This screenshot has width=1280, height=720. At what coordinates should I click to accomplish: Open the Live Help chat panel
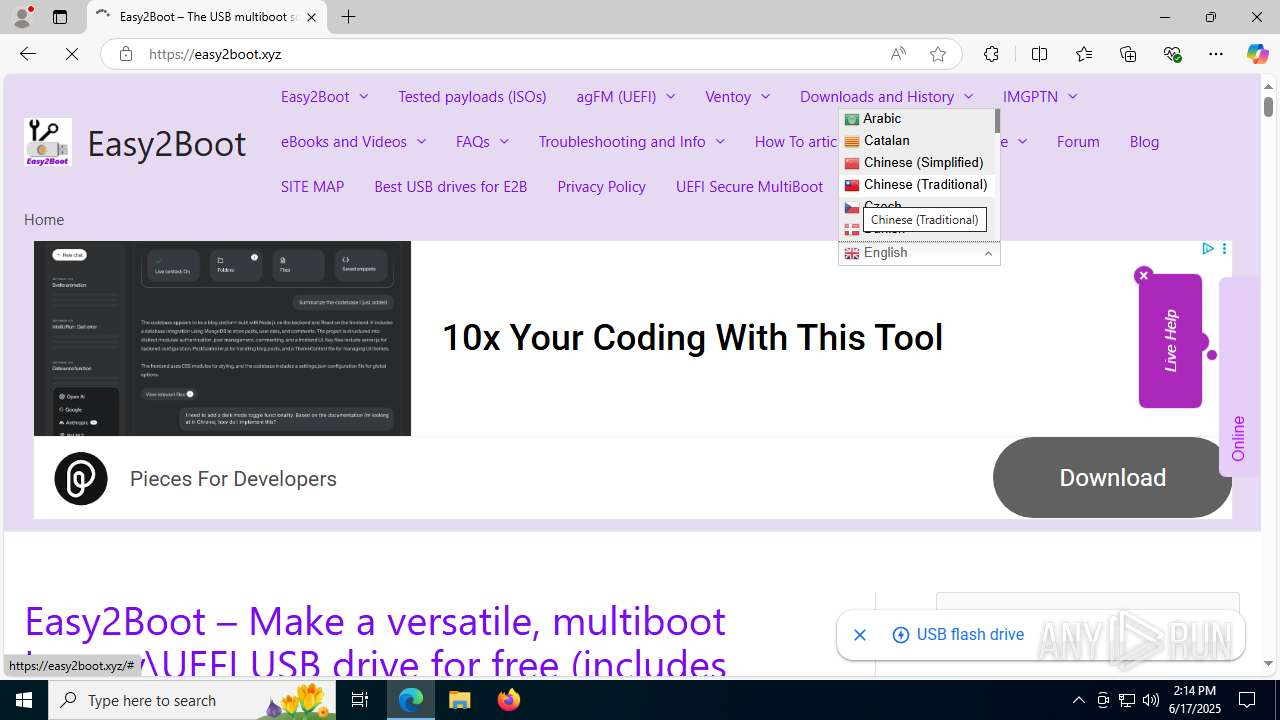tap(1170, 341)
